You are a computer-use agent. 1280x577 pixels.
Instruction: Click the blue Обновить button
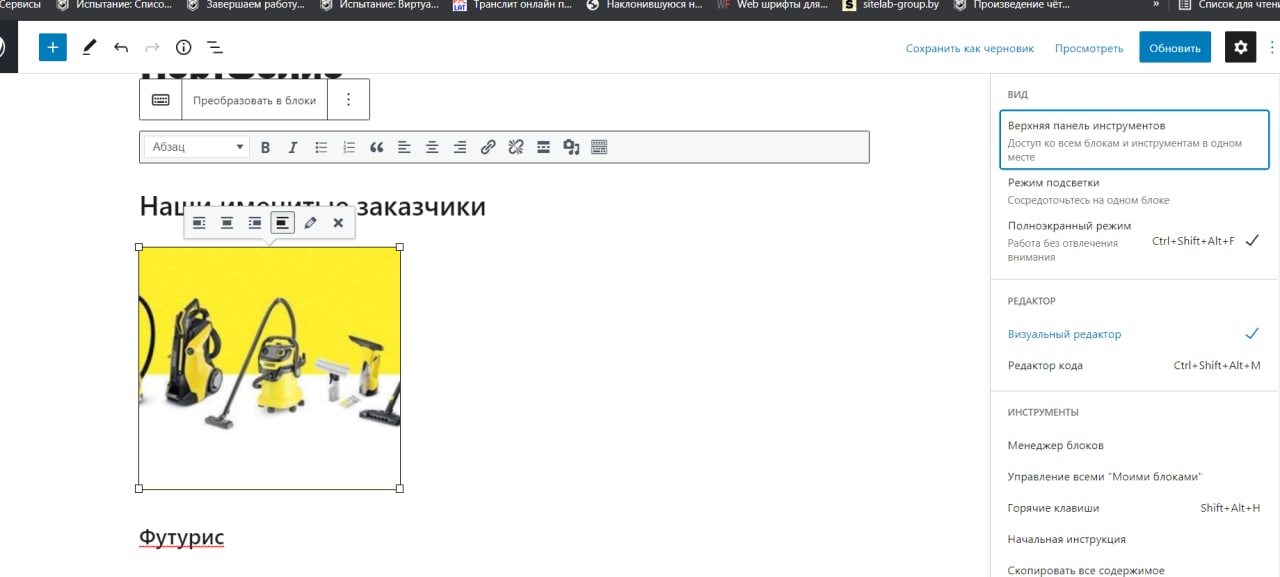pos(1175,47)
